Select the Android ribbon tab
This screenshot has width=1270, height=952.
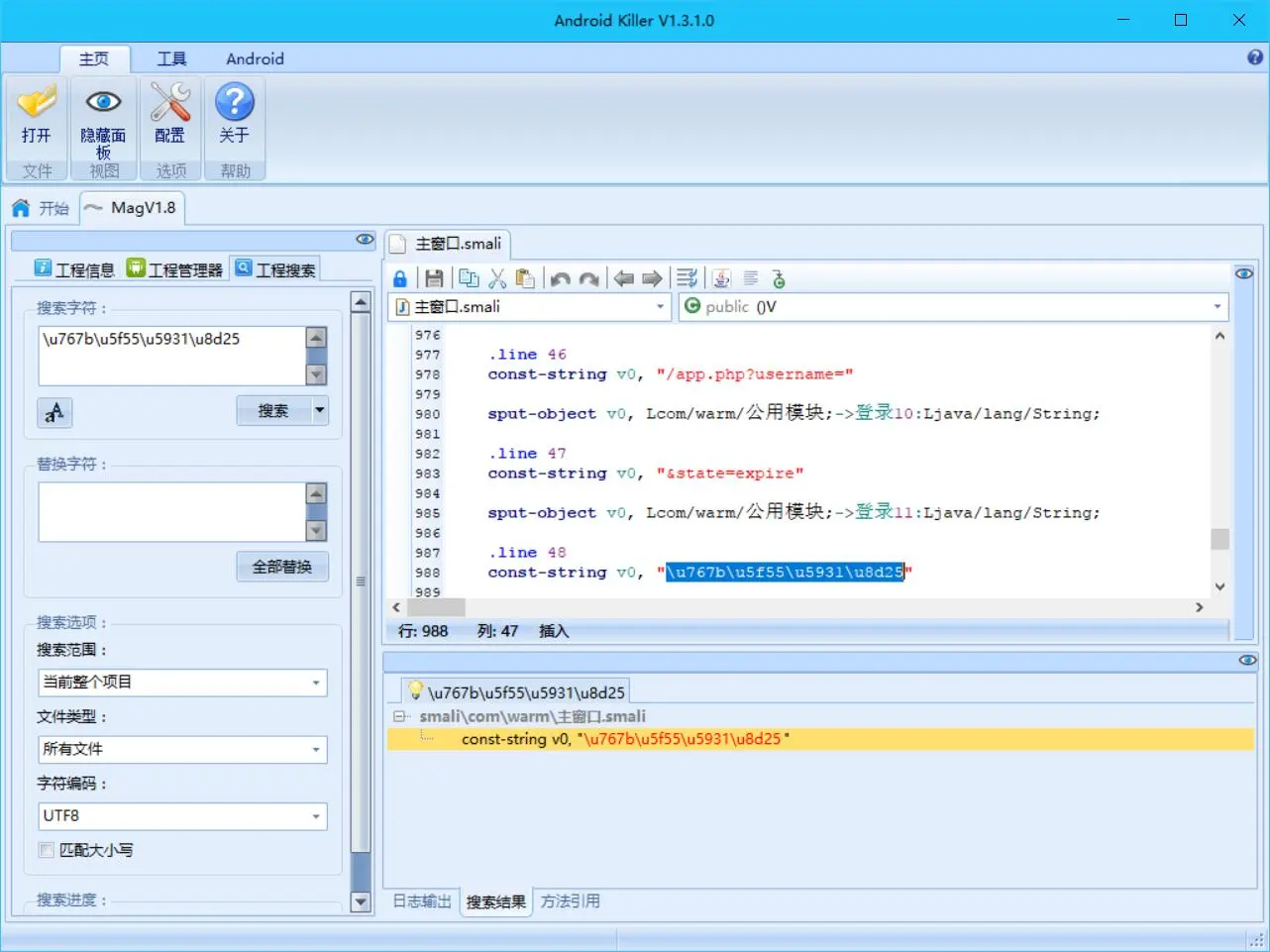[255, 58]
